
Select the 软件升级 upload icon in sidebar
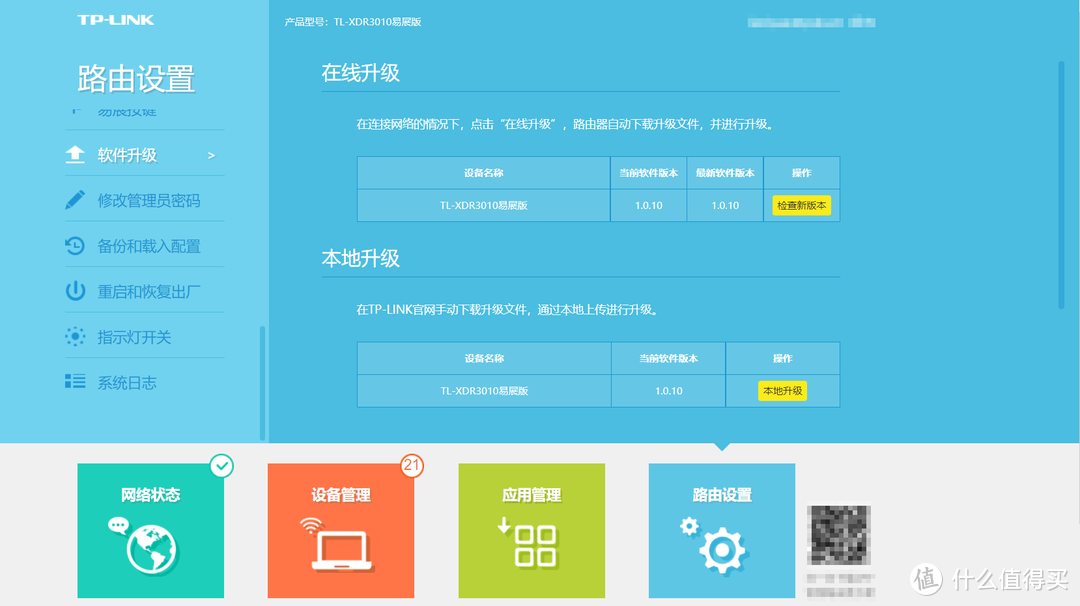(76, 154)
